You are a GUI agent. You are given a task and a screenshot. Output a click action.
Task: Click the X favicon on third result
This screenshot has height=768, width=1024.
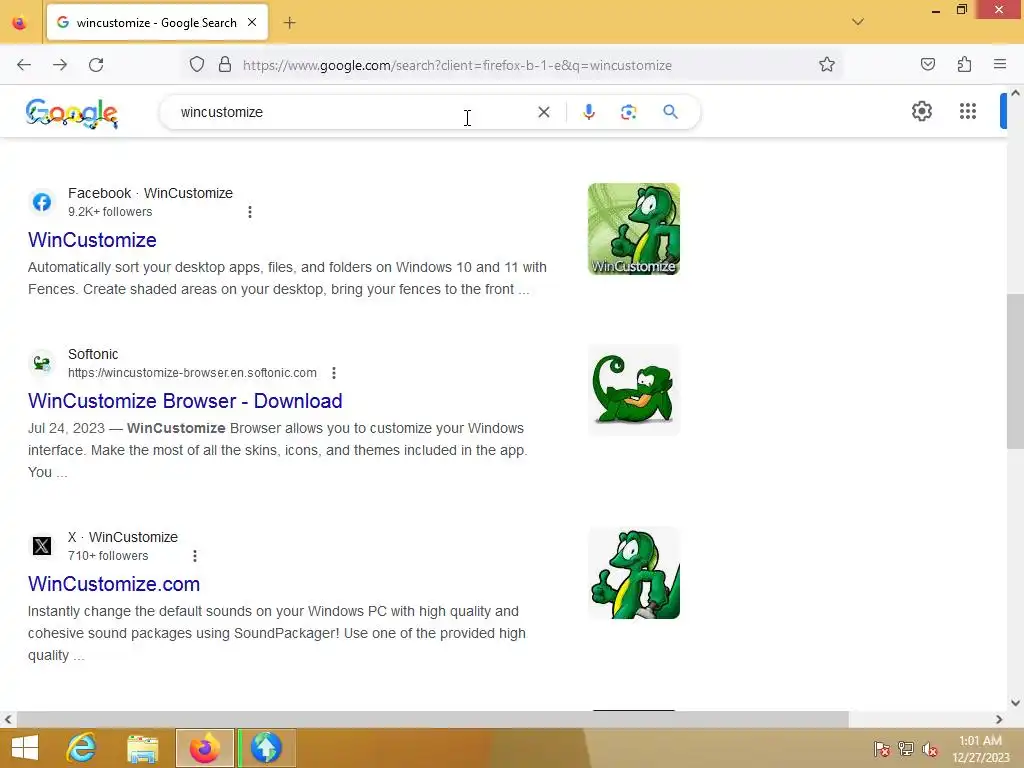pyautogui.click(x=42, y=546)
